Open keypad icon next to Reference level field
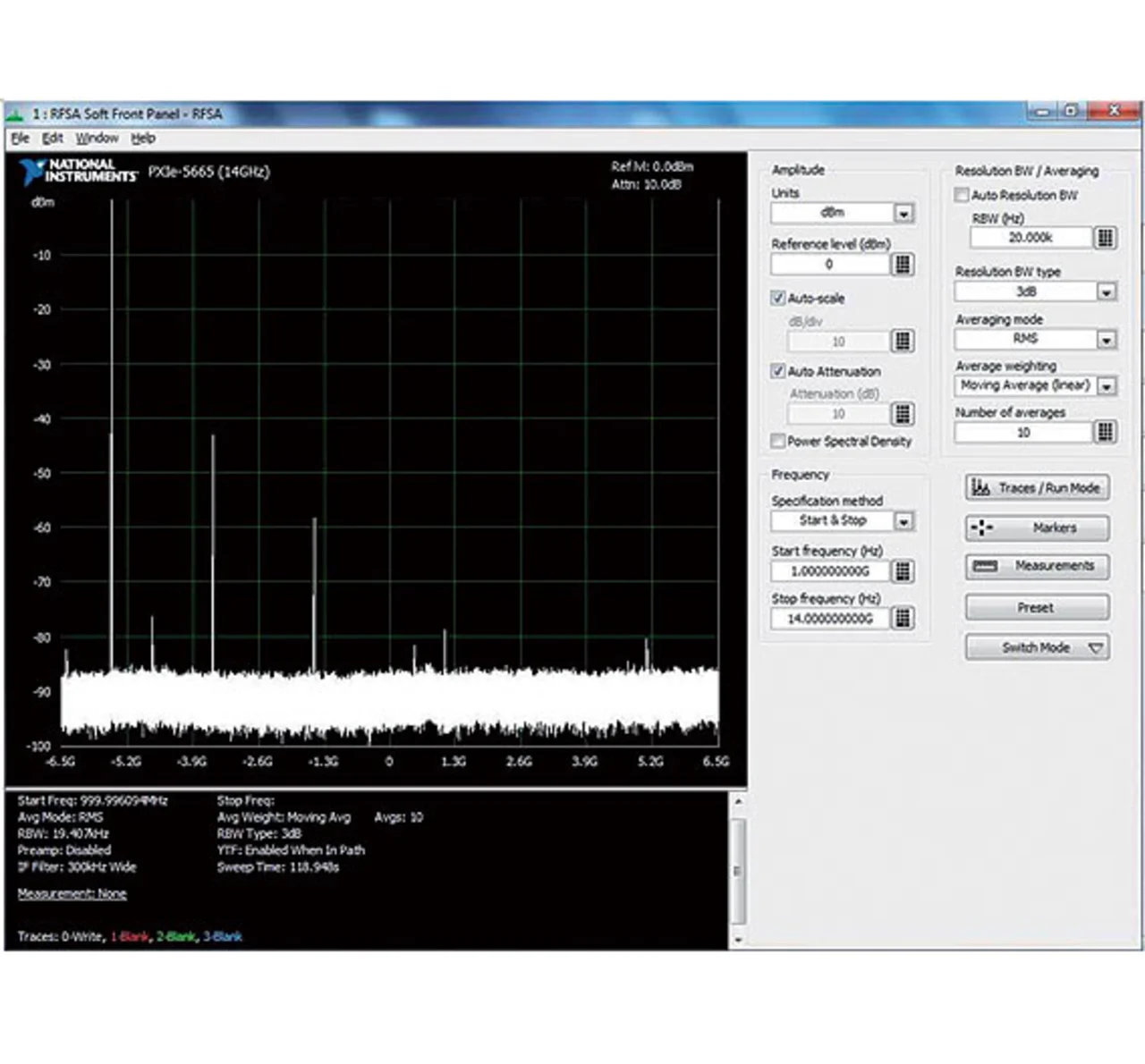Image resolution: width=1145 pixels, height=1064 pixels. pos(903,264)
